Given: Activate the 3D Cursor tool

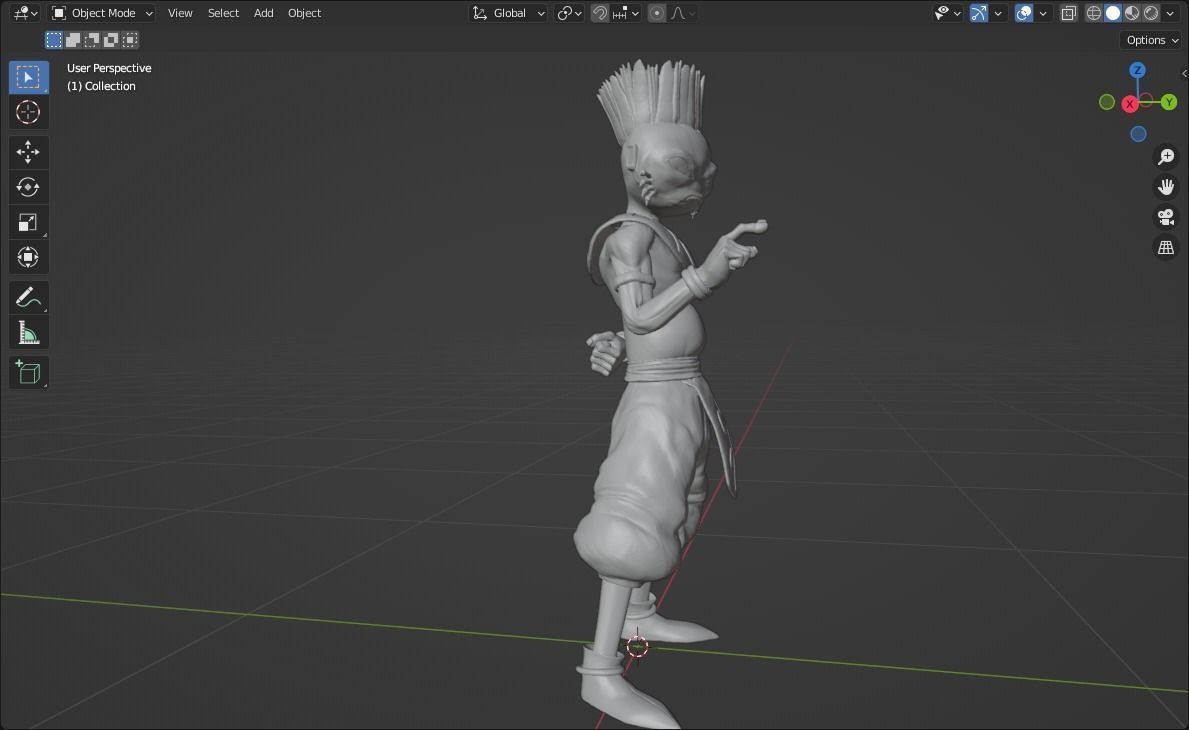Looking at the screenshot, I should pos(29,112).
